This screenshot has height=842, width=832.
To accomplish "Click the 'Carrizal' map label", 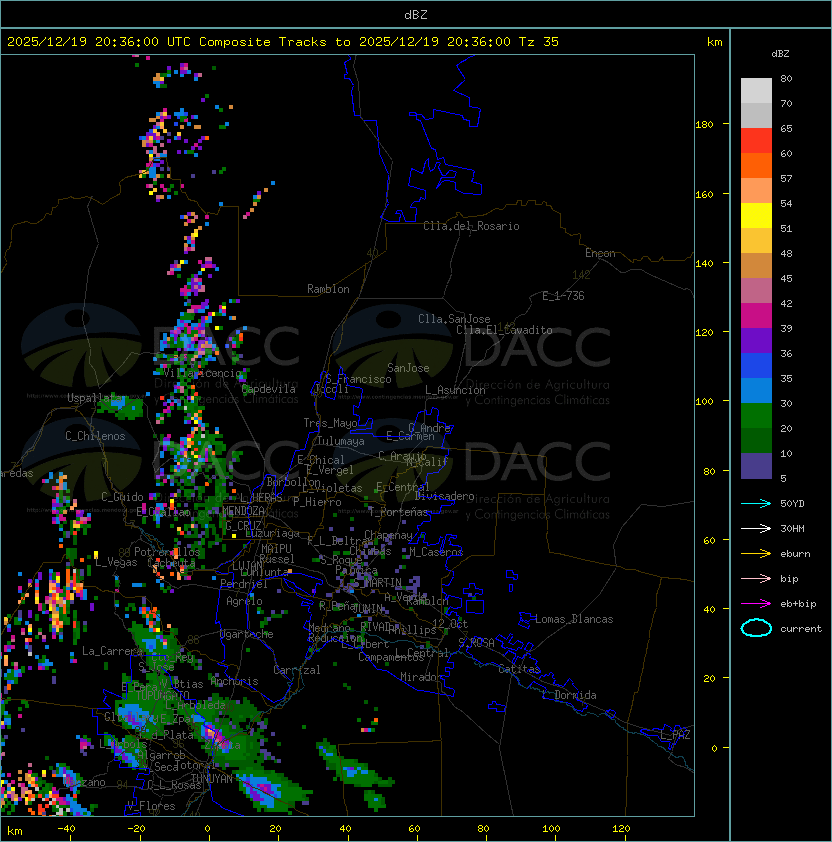I will 297,670.
